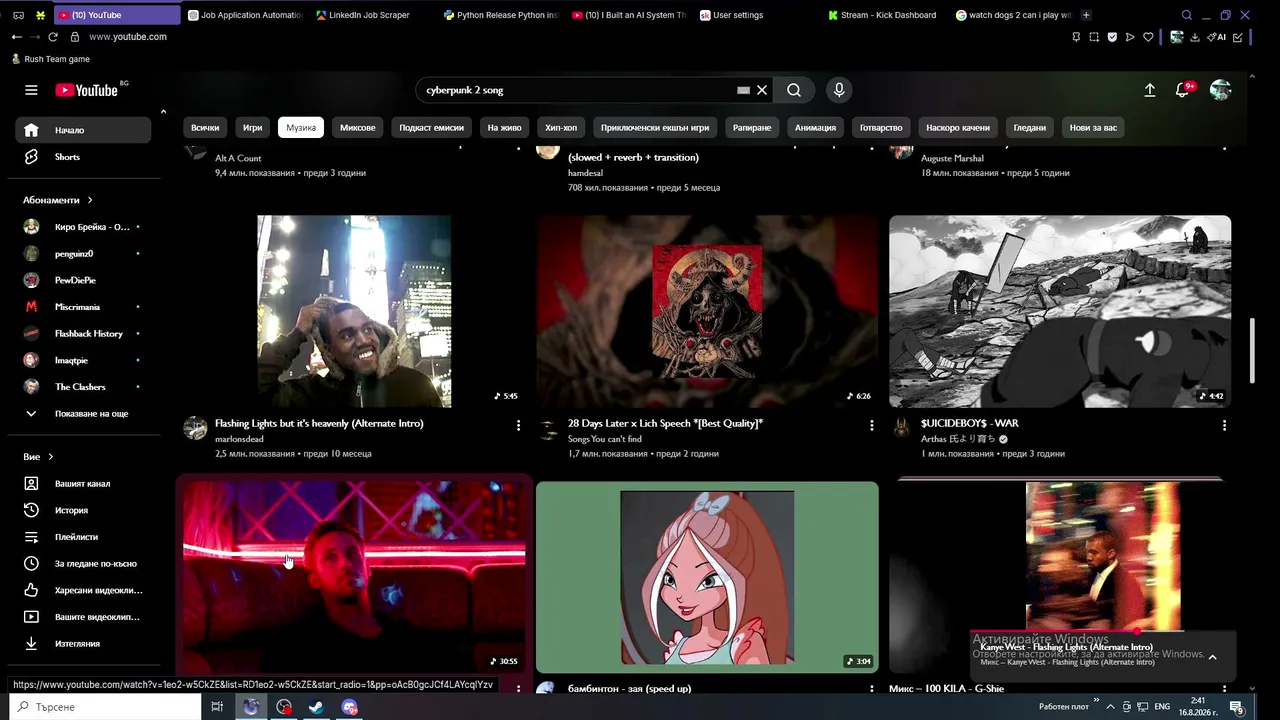The height and width of the screenshot is (720, 1280).
Task: Click the page vertical scrollbar thumb
Action: point(1253,350)
